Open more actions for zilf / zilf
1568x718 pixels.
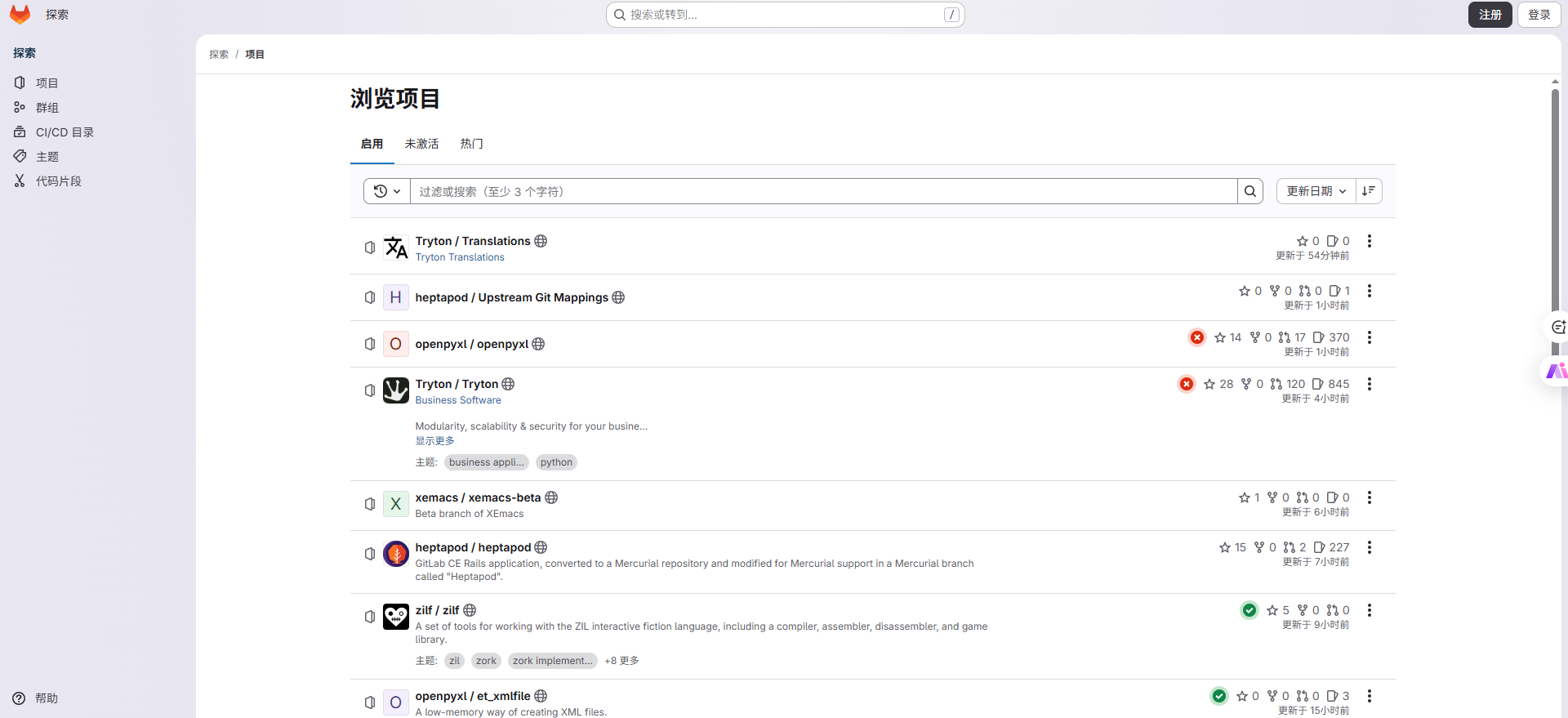[1370, 610]
